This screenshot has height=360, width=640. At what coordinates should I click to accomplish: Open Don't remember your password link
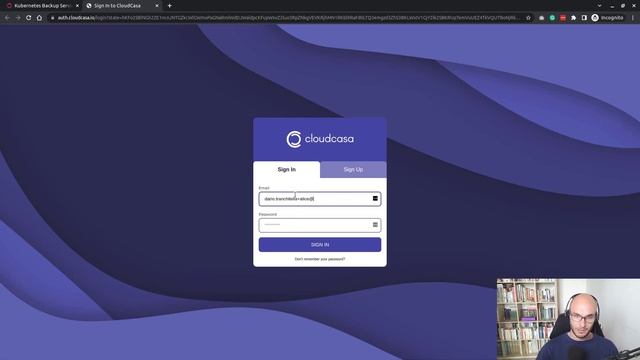pos(320,259)
